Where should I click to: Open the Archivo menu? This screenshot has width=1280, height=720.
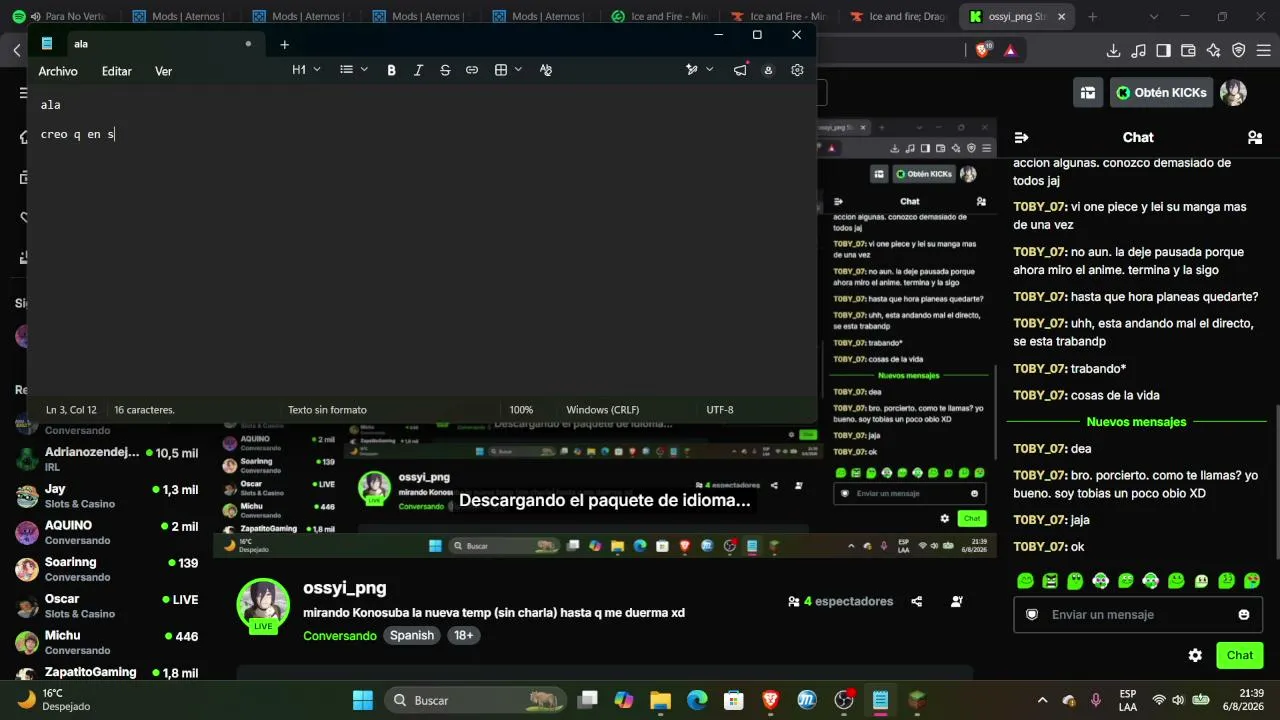(58, 71)
